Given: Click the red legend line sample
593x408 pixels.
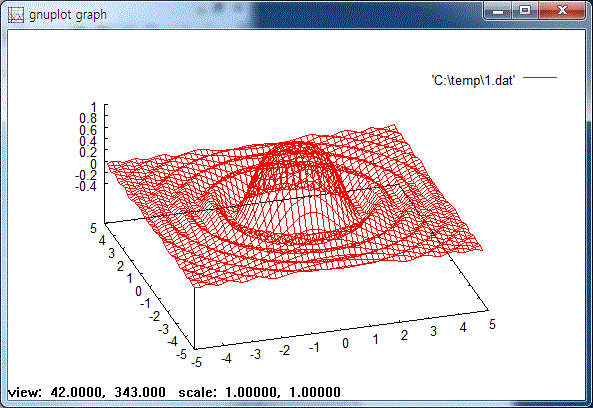Looking at the screenshot, I should pos(540,78).
